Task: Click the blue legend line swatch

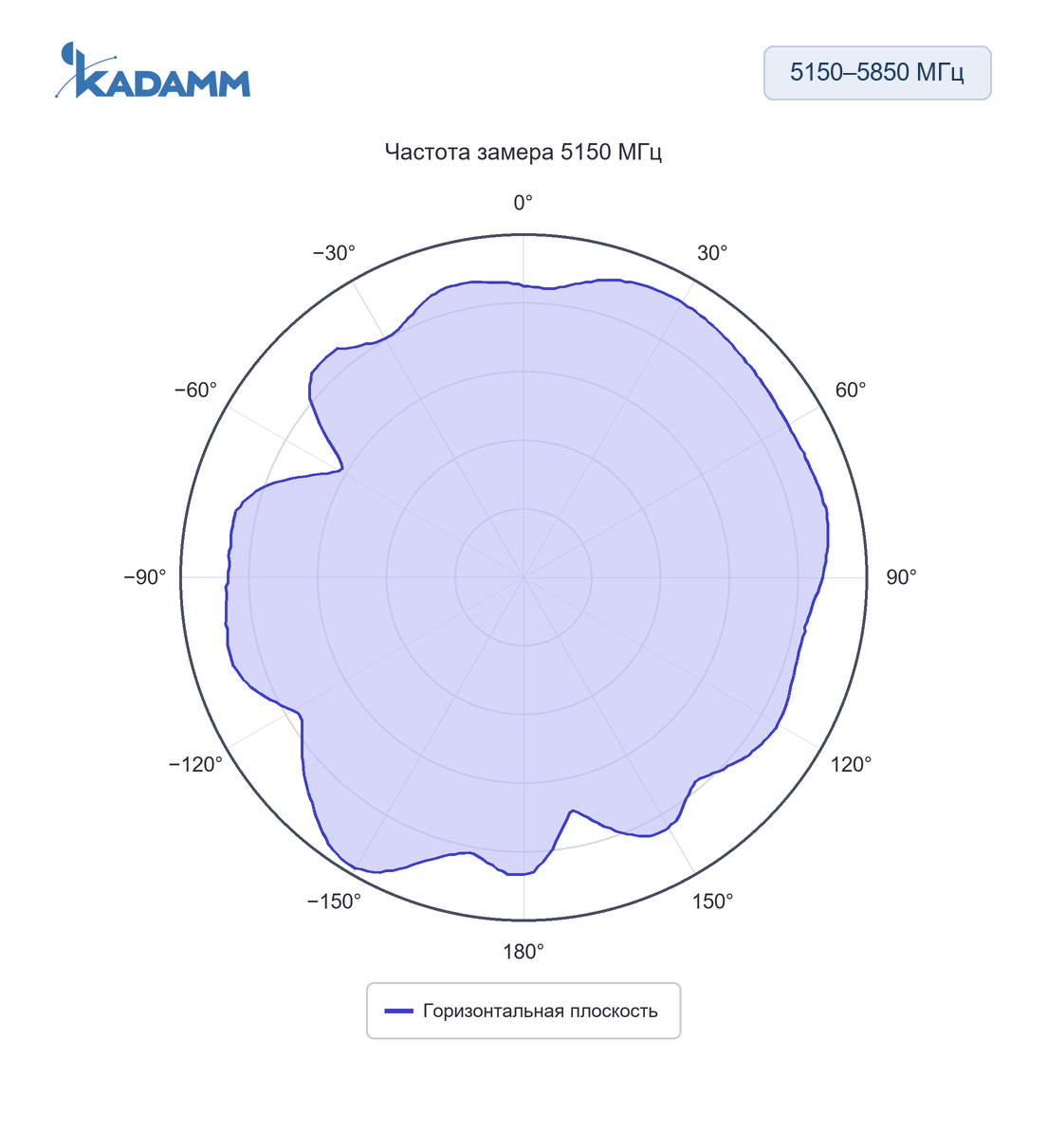Action: (x=399, y=1011)
